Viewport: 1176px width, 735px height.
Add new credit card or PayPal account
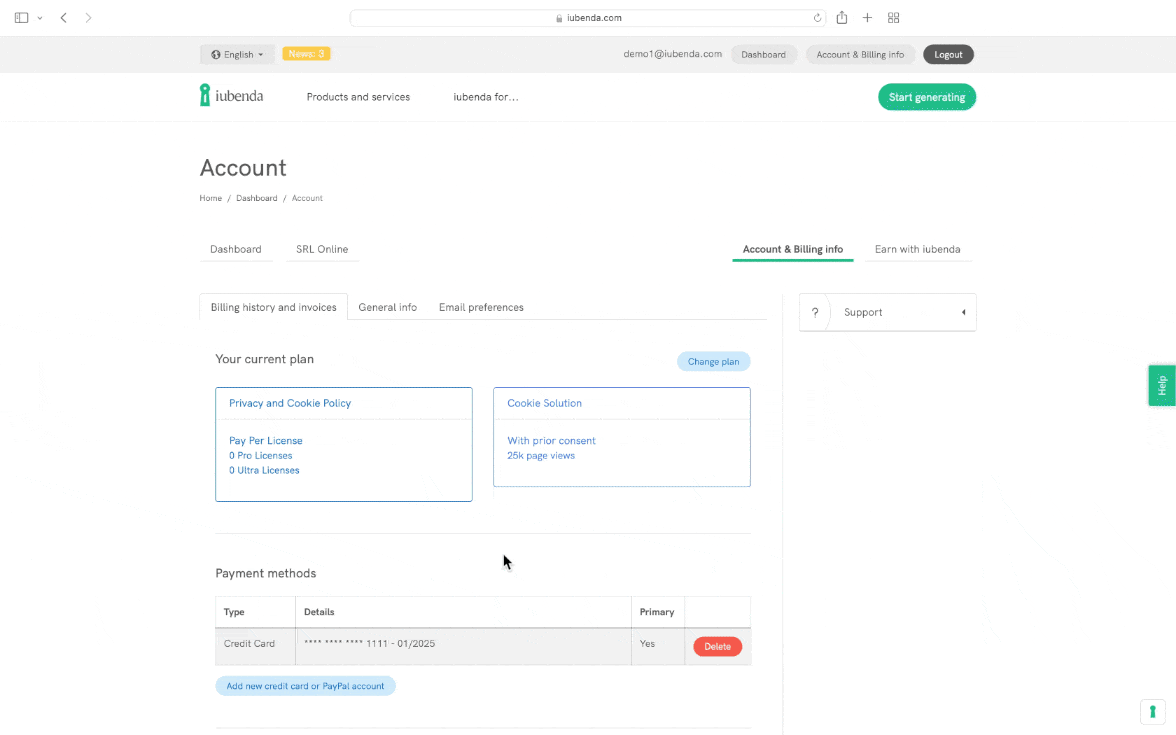click(x=305, y=686)
